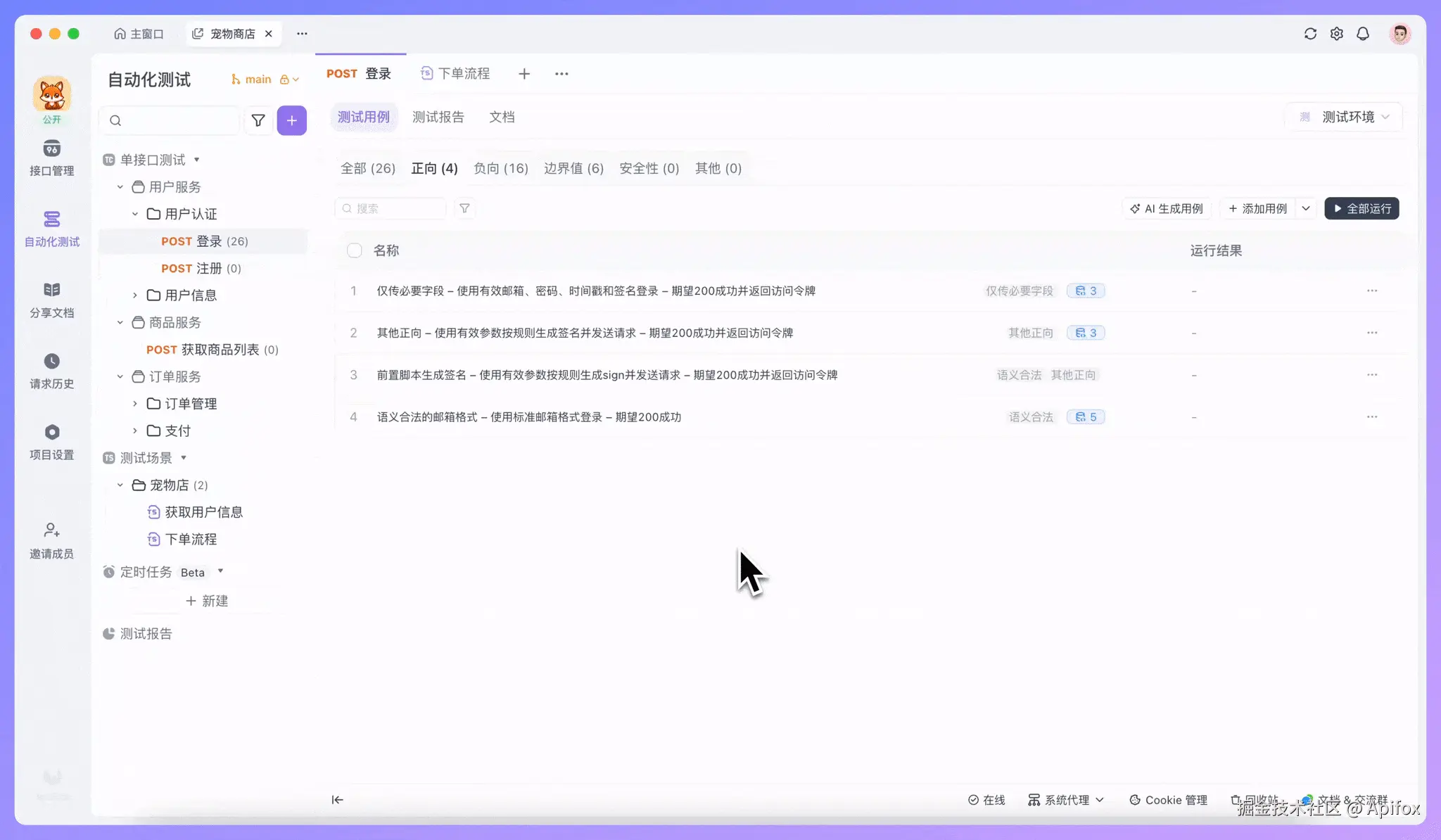Click the 全部运行 button
The height and width of the screenshot is (840, 1441).
pos(1361,209)
